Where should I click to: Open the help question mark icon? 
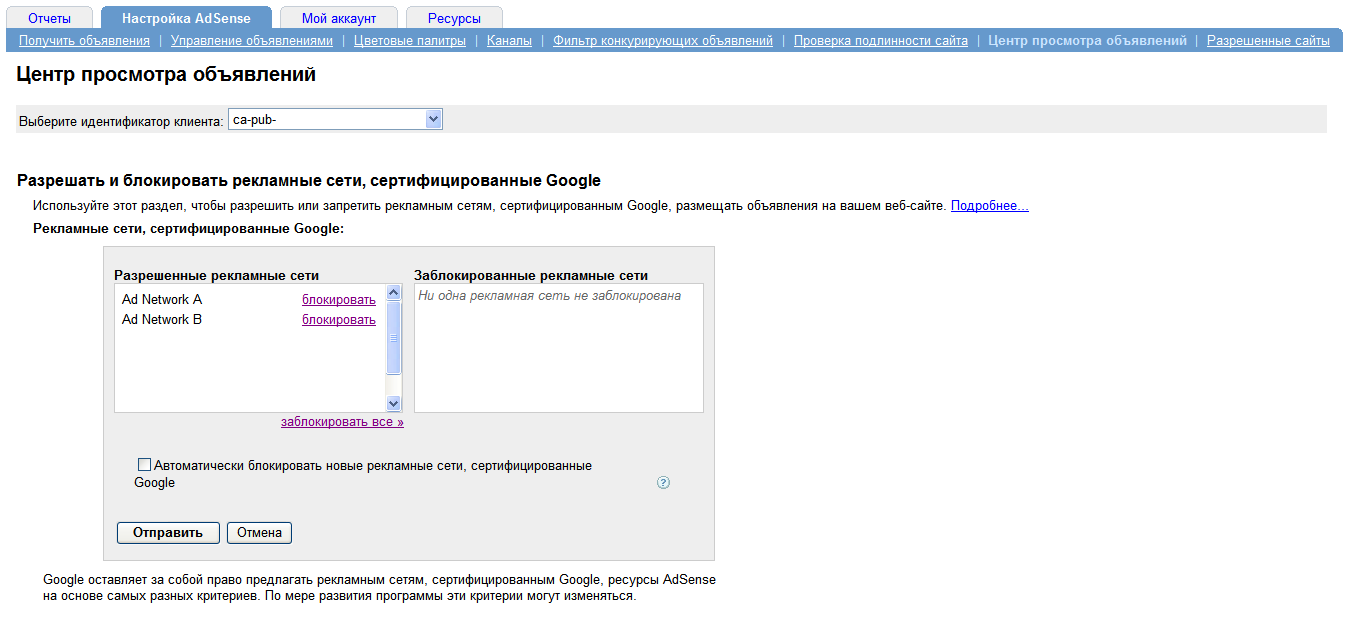point(663,483)
